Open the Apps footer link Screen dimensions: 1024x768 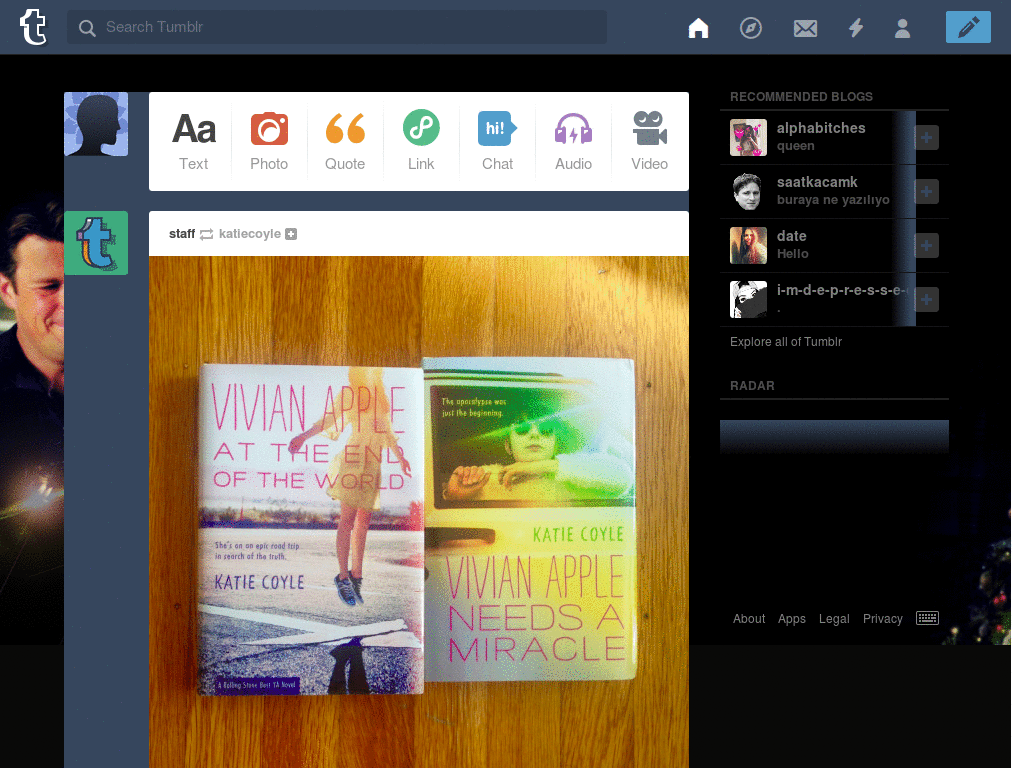click(792, 618)
